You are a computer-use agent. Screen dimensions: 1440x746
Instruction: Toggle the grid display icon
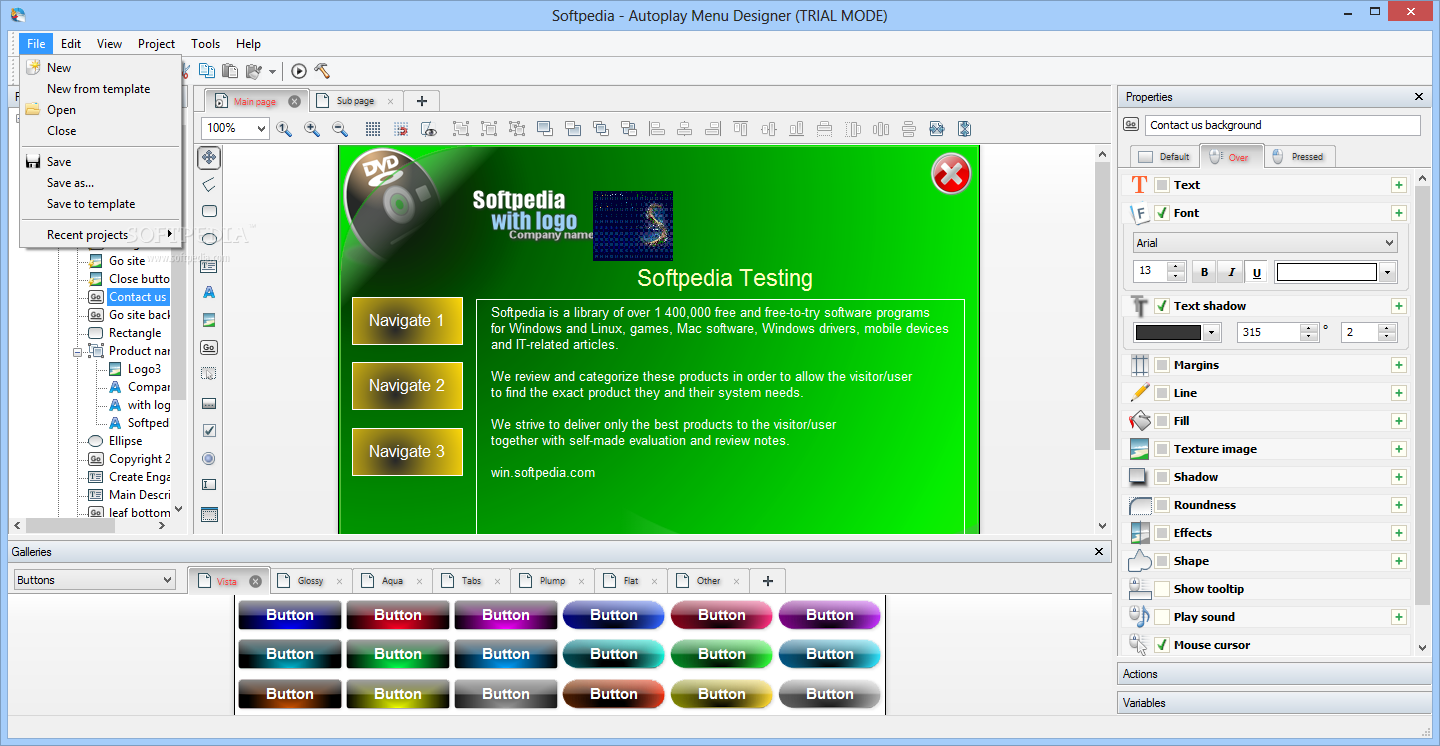click(x=372, y=129)
